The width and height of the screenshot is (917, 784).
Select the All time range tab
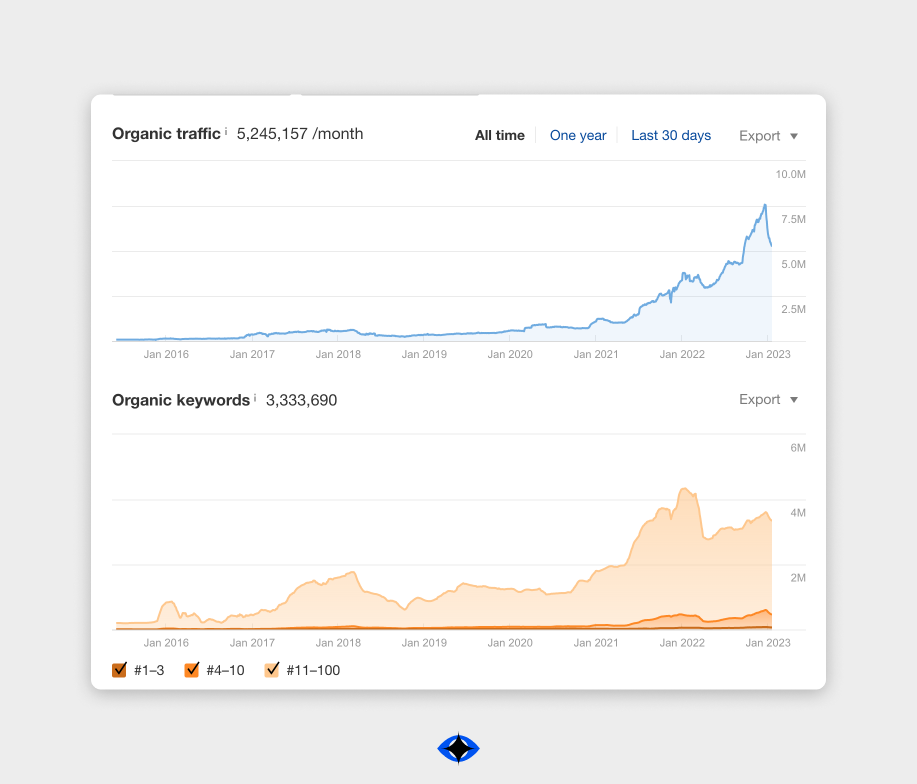tap(499, 136)
